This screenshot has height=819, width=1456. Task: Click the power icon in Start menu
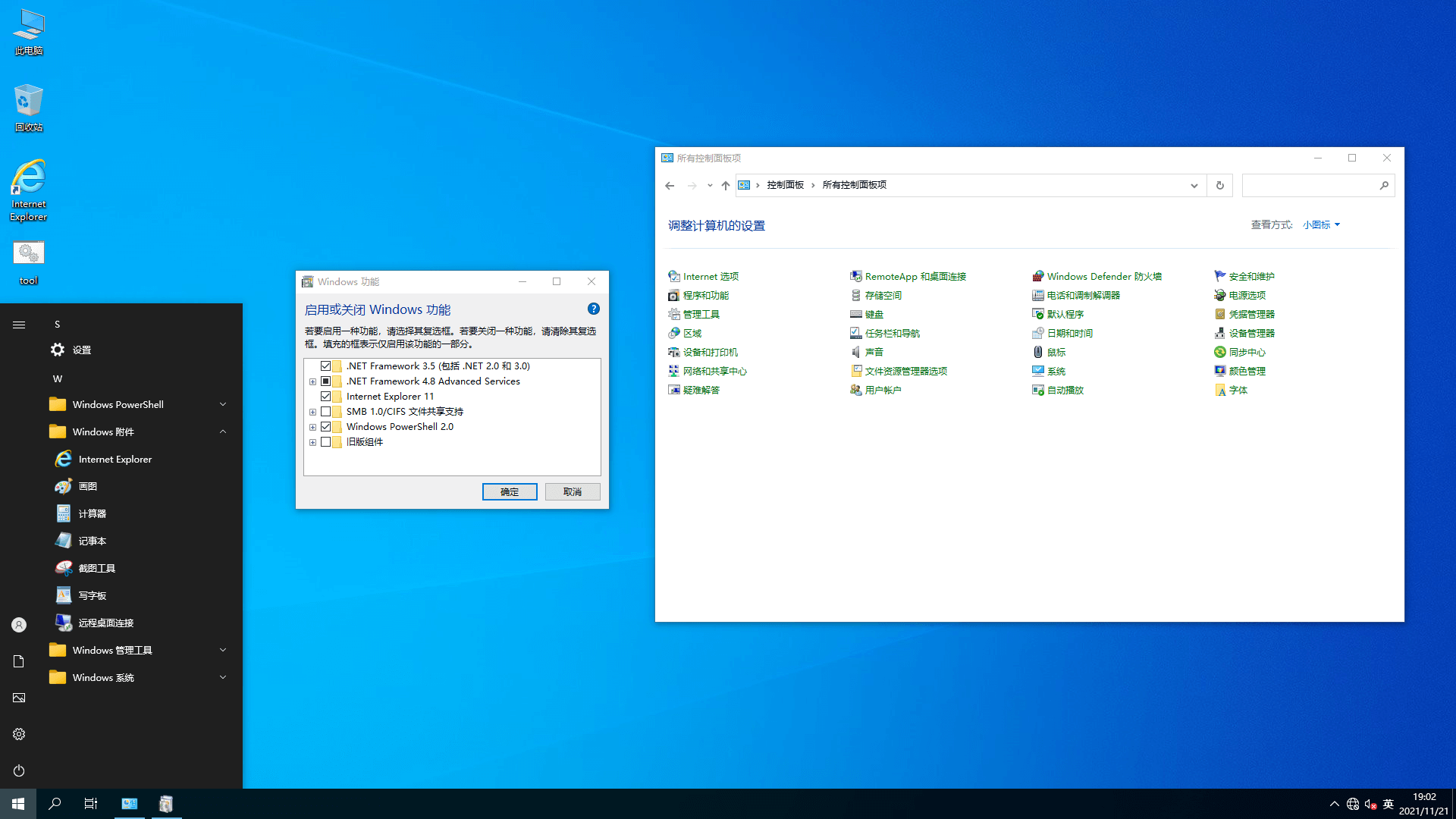pyautogui.click(x=19, y=771)
